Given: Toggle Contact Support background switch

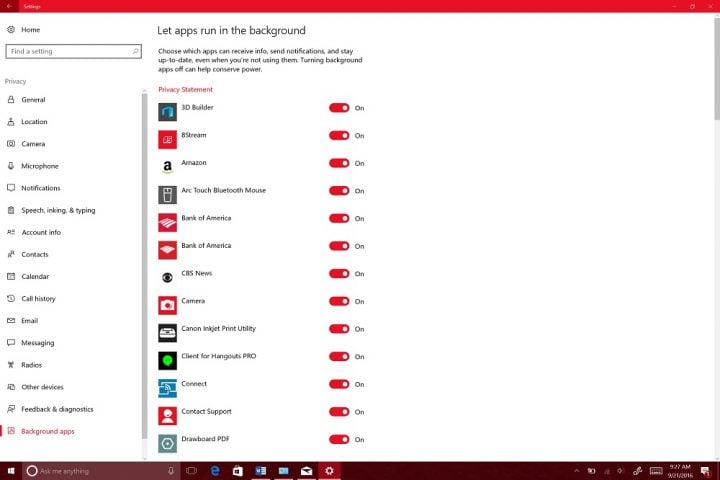Looking at the screenshot, I should tap(339, 412).
